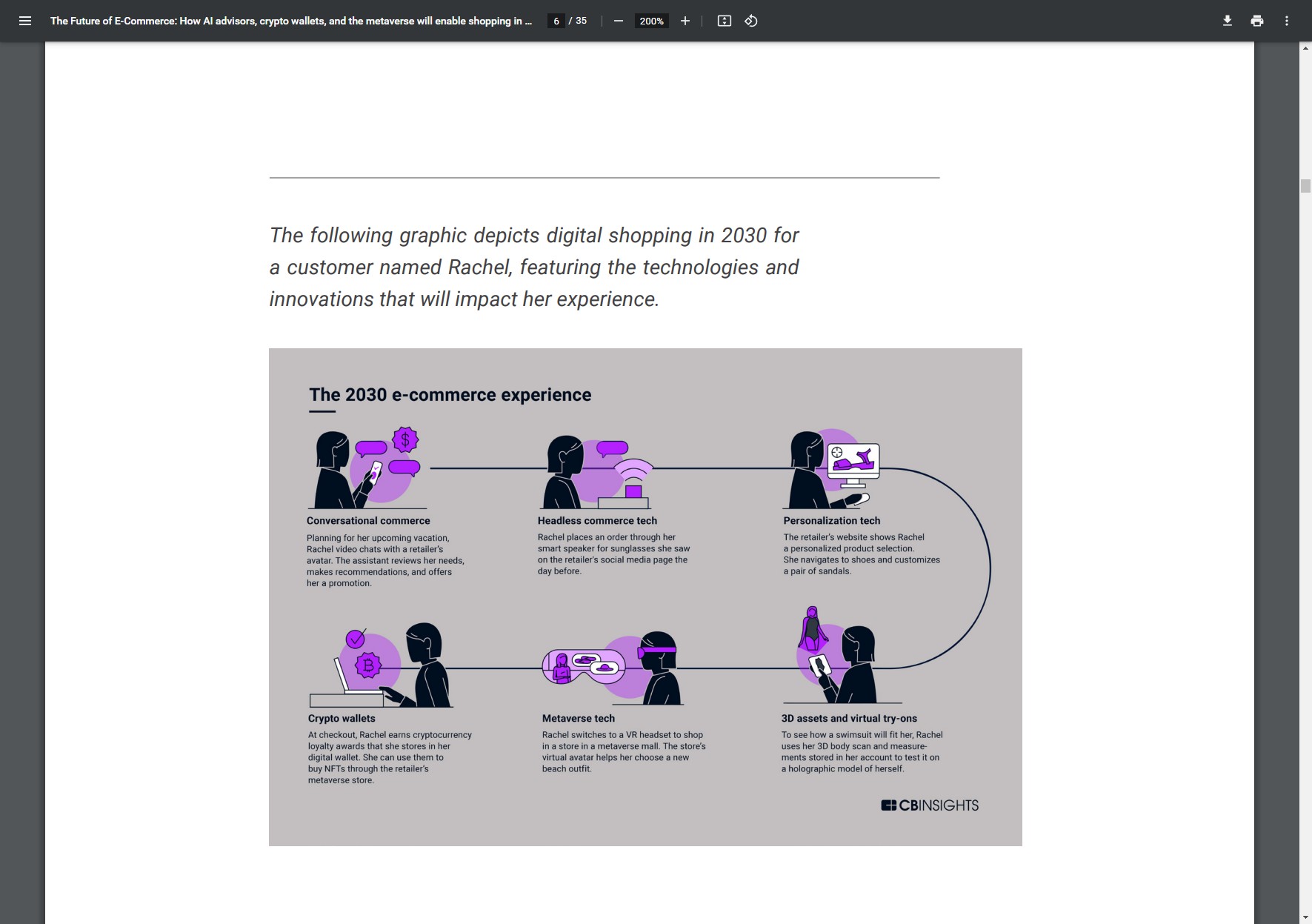Click the zoom out minus button
The height and width of the screenshot is (924, 1312).
click(618, 21)
